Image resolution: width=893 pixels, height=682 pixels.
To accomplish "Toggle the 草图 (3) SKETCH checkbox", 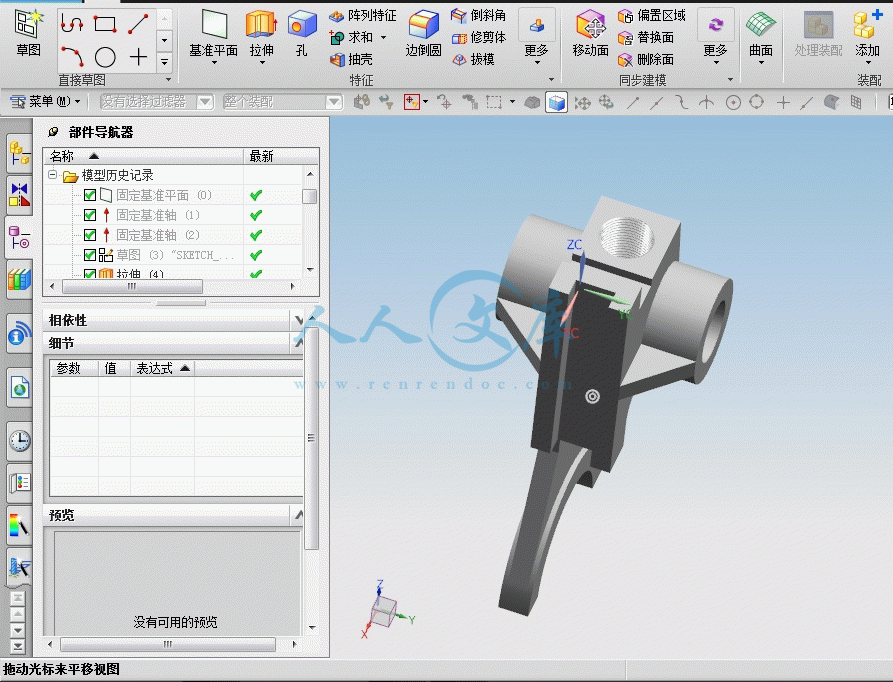I will [x=89, y=255].
